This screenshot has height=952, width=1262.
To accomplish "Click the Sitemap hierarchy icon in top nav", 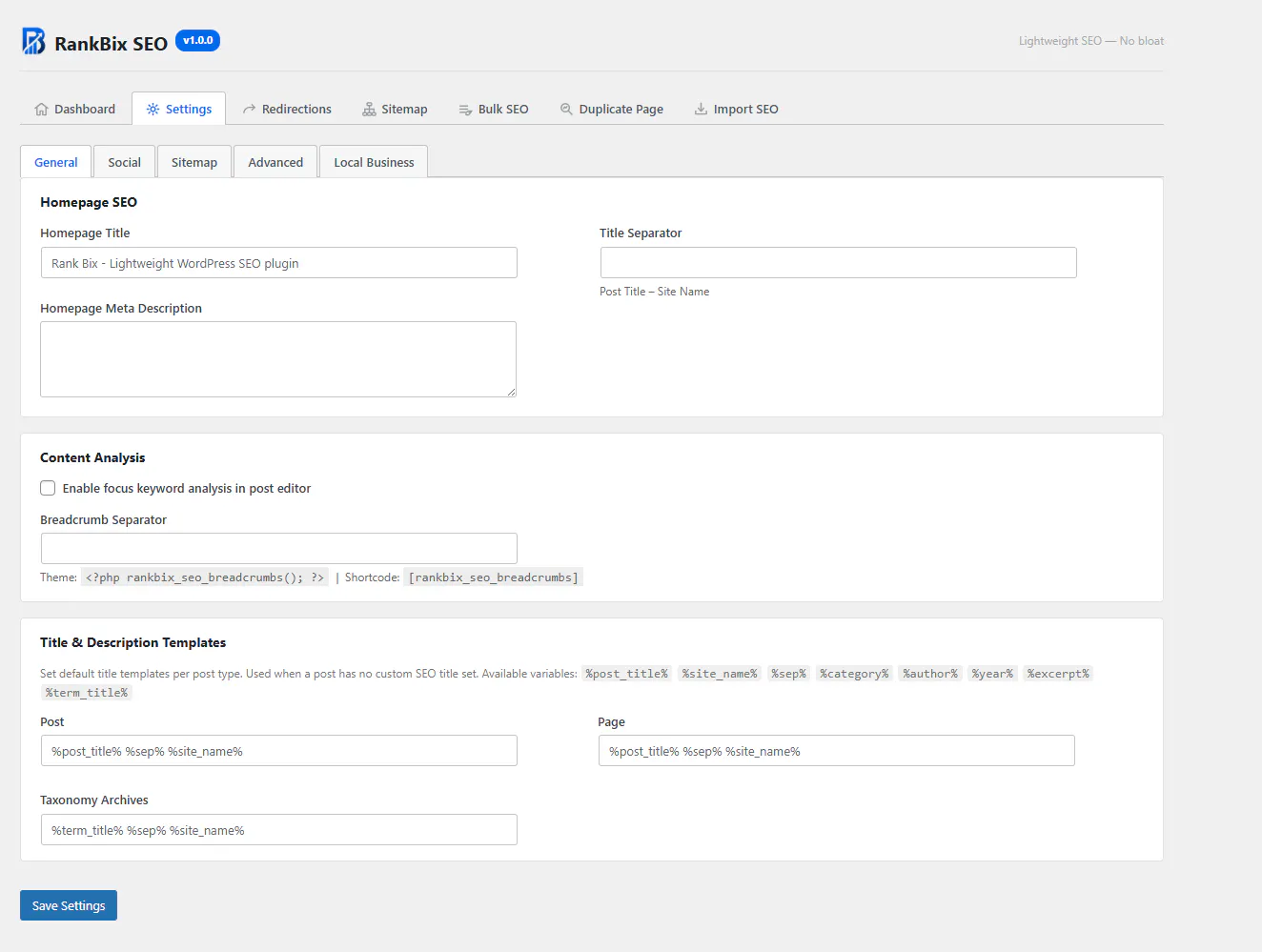I will pos(369,110).
